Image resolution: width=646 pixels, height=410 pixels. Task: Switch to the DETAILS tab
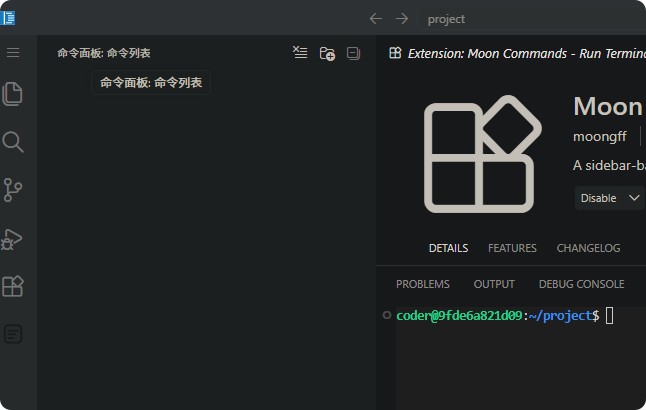(x=448, y=248)
